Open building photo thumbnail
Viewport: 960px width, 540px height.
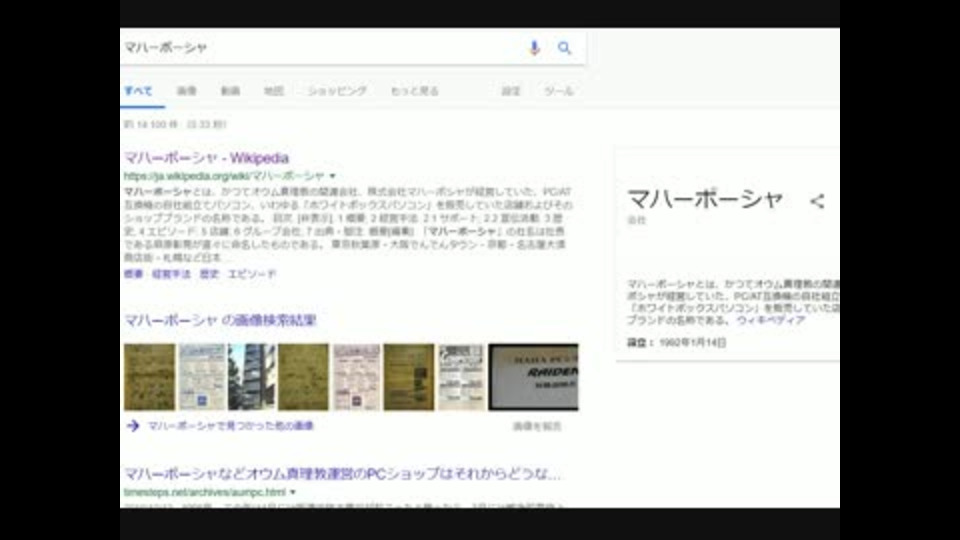[x=252, y=377]
